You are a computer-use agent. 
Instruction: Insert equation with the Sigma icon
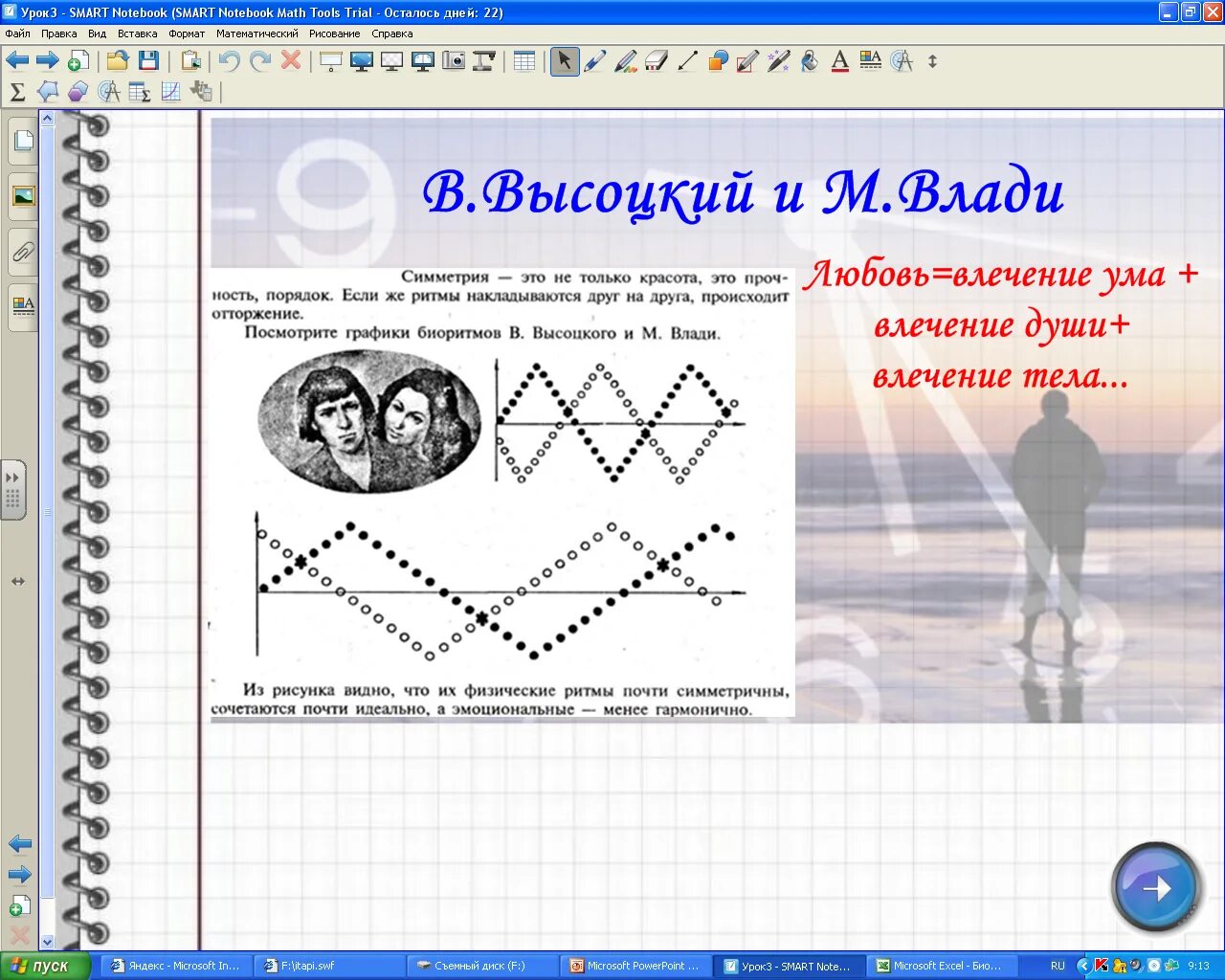(17, 92)
